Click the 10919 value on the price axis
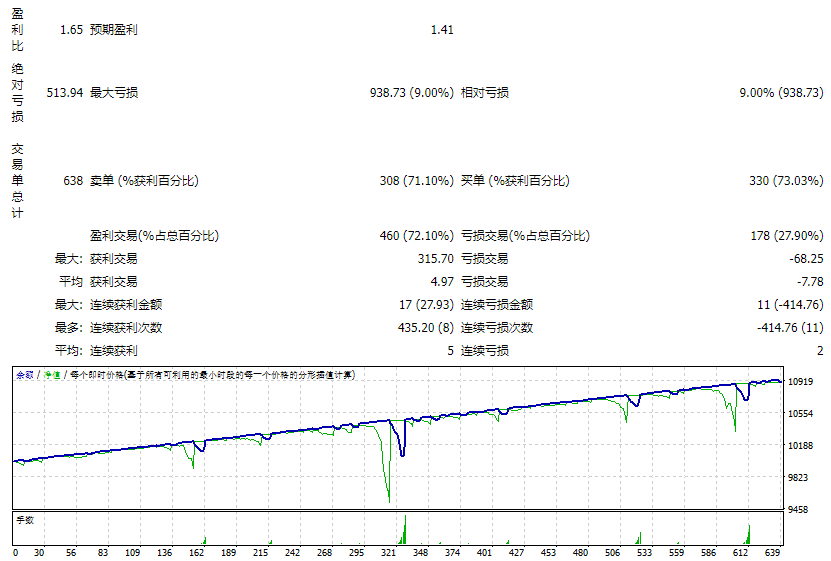 (x=803, y=382)
